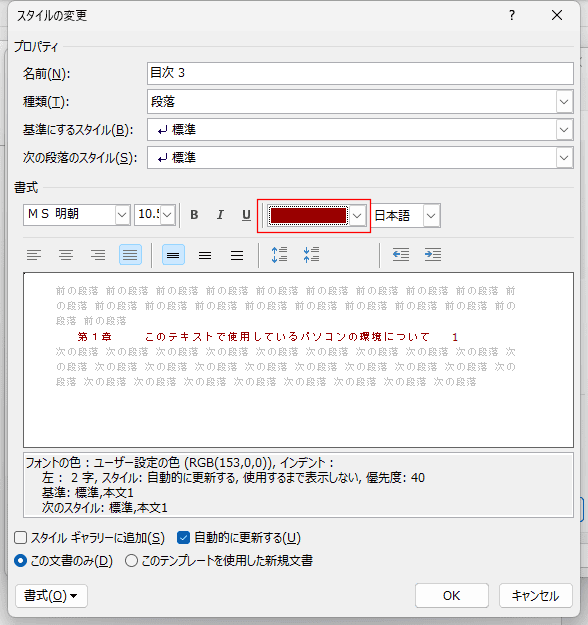Open the 基準にするスタイル dropdown
The image size is (588, 625).
pos(564,130)
